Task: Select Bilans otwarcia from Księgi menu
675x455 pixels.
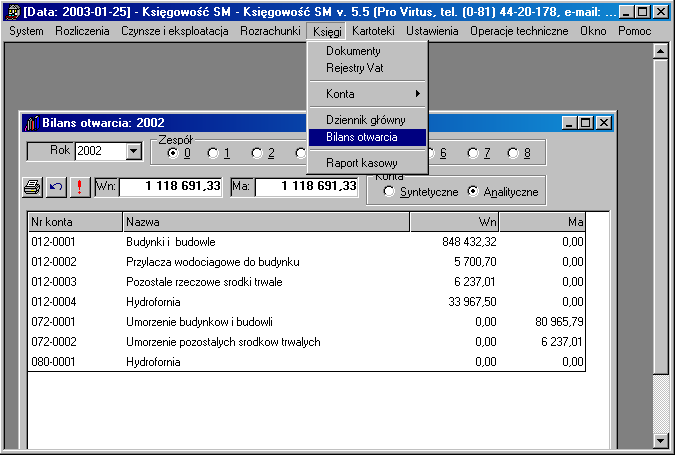Action: 361,137
